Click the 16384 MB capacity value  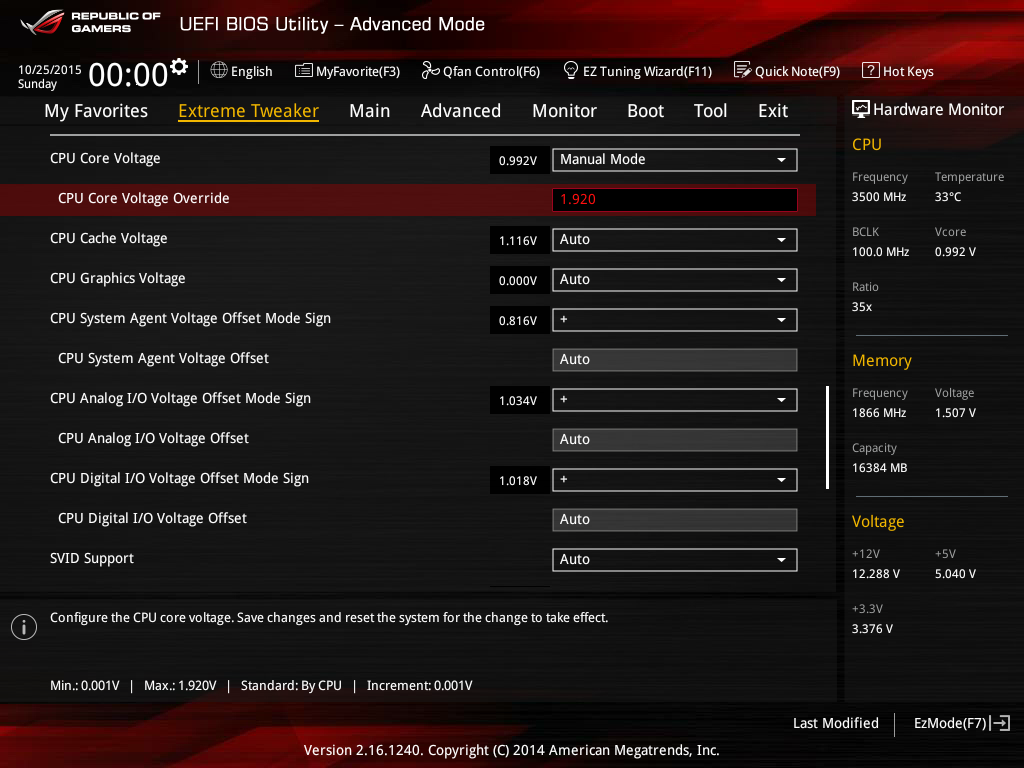(x=879, y=468)
